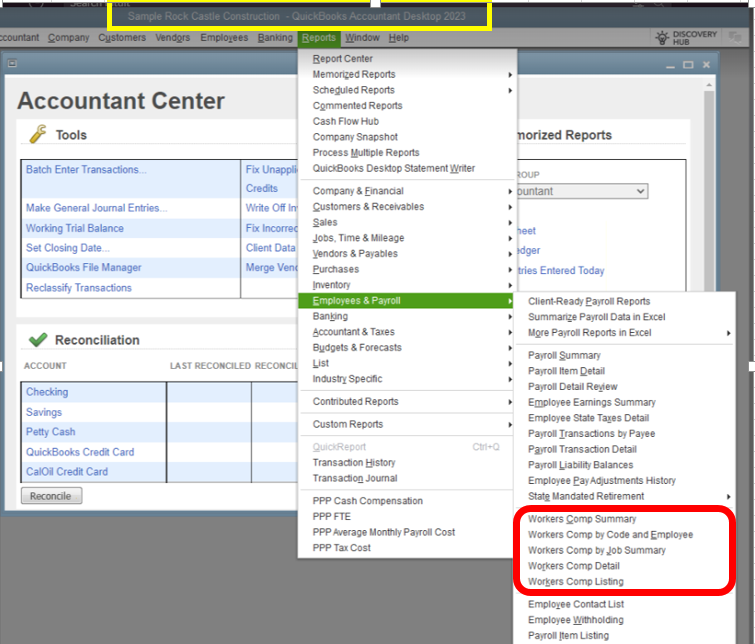Viewport: 755px width, 644px height.
Task: Open QuickBooks File Manager link
Action: 84,267
